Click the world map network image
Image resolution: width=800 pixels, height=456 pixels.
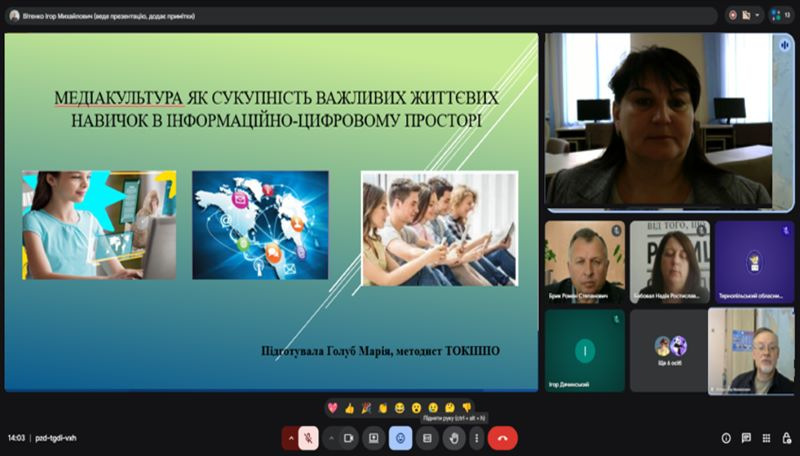click(260, 225)
